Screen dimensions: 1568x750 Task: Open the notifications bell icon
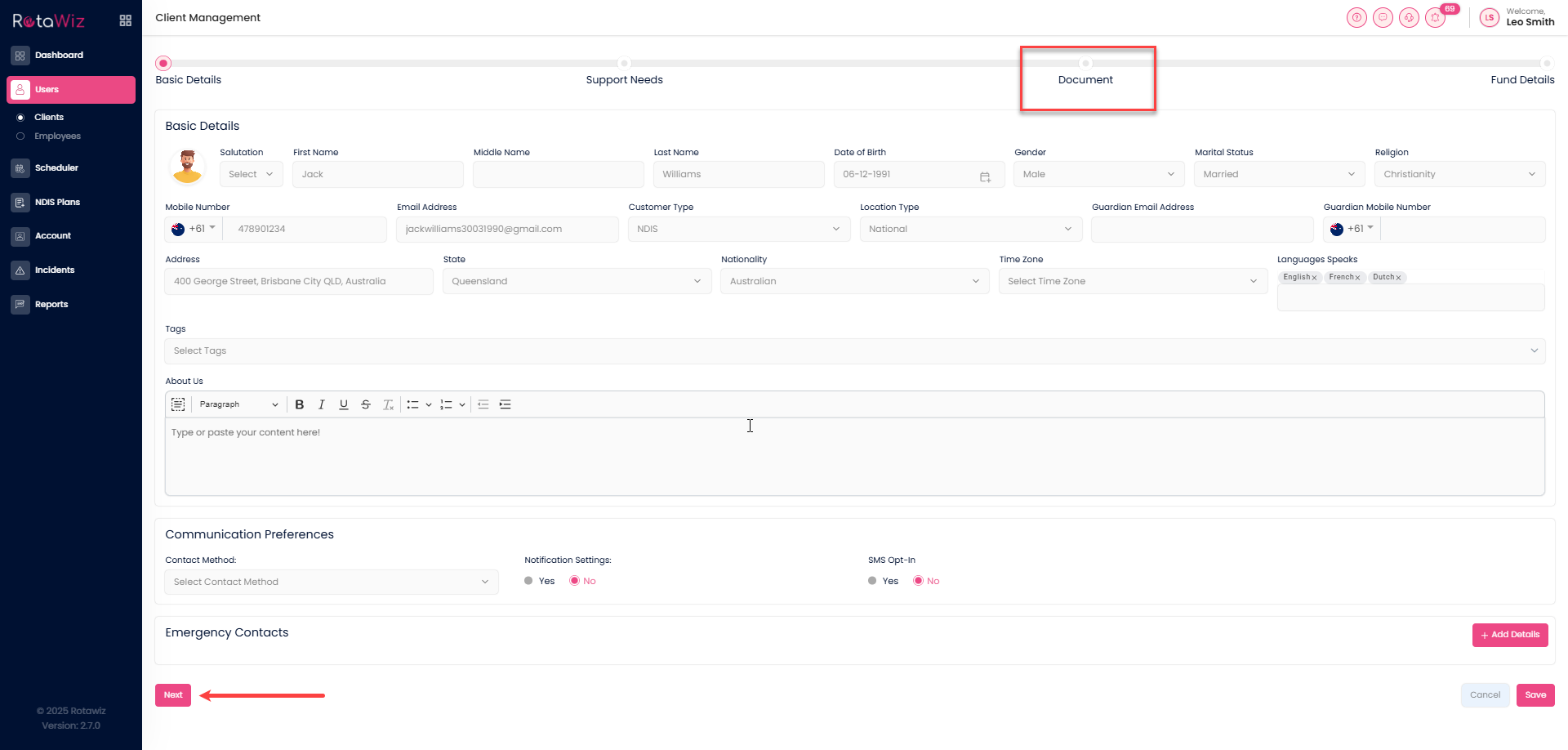pyautogui.click(x=1435, y=18)
